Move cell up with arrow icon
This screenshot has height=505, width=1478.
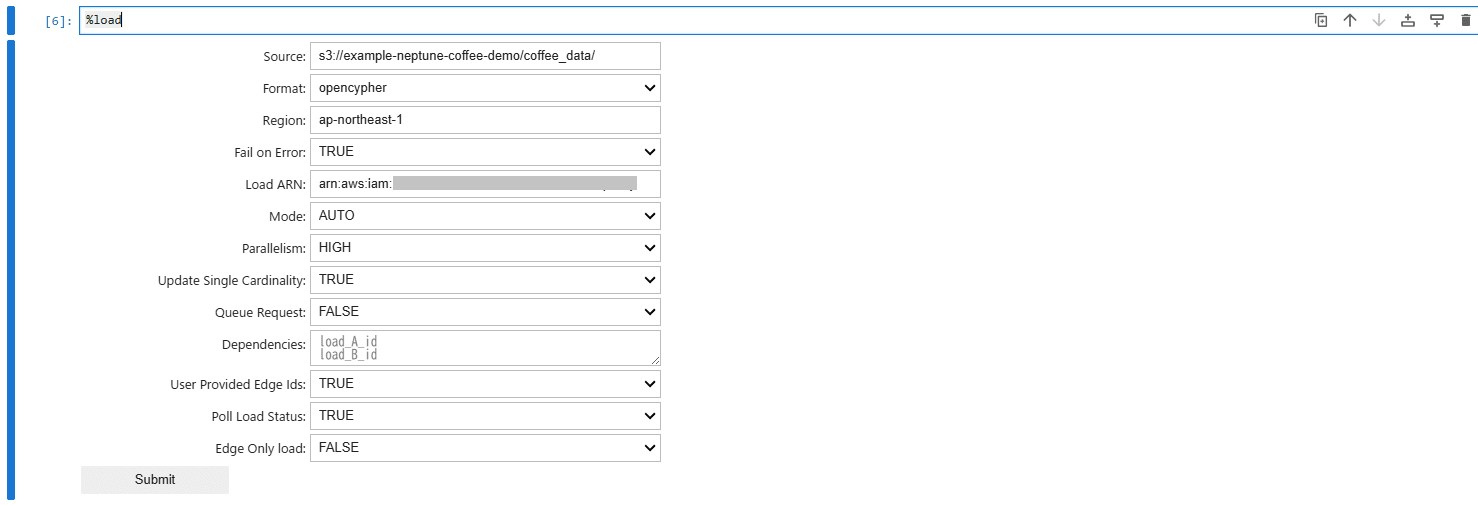coord(1350,20)
